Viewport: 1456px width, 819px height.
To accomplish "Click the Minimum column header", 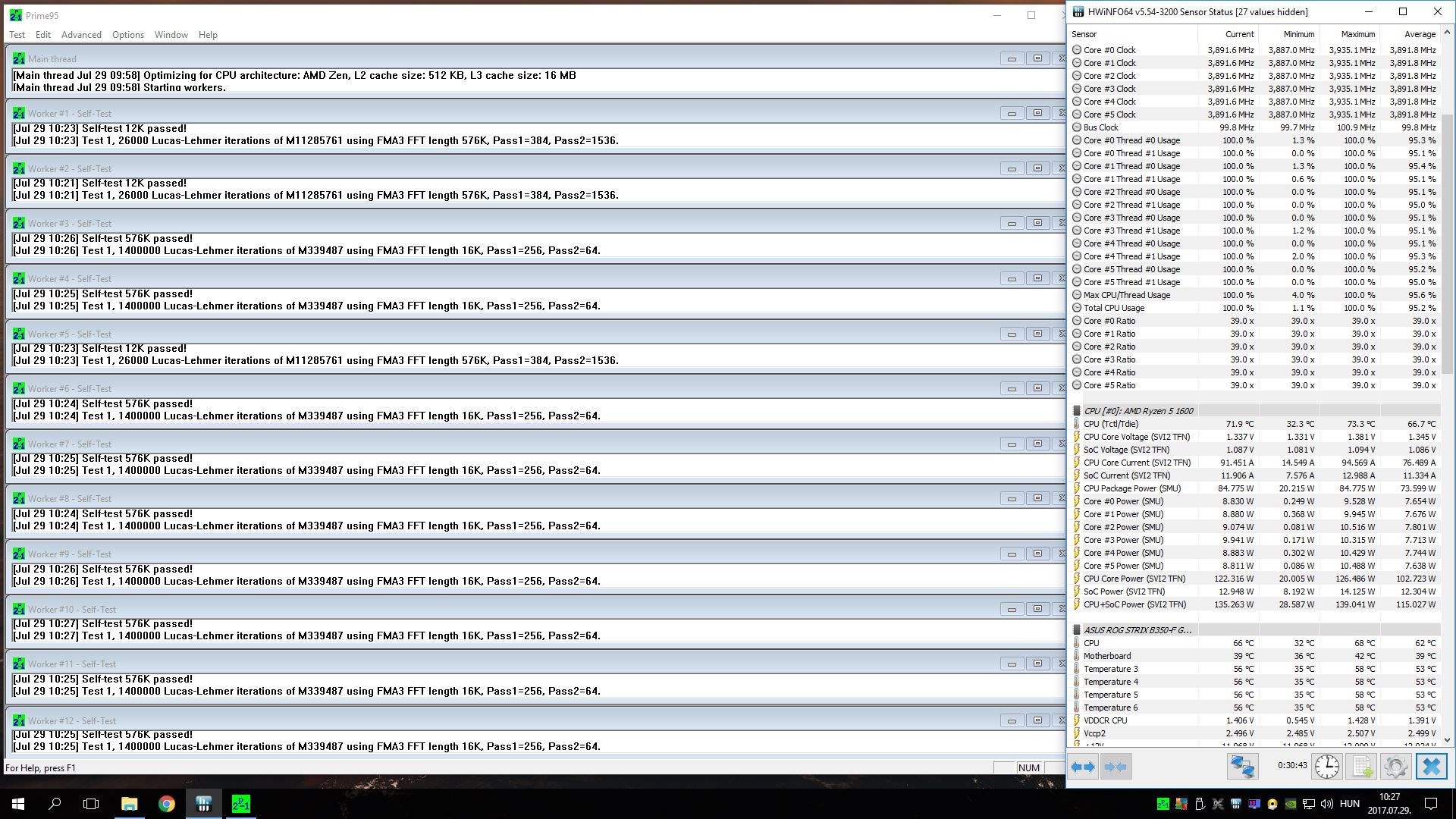I will 1288,34.
